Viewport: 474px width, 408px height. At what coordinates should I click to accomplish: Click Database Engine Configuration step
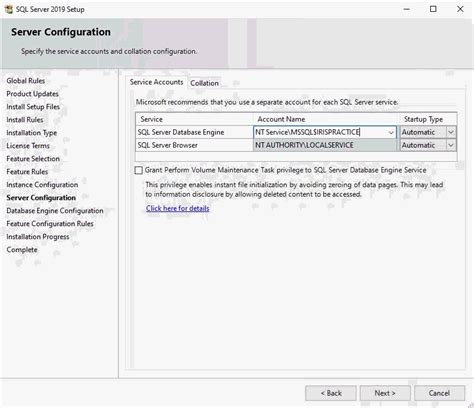point(55,211)
